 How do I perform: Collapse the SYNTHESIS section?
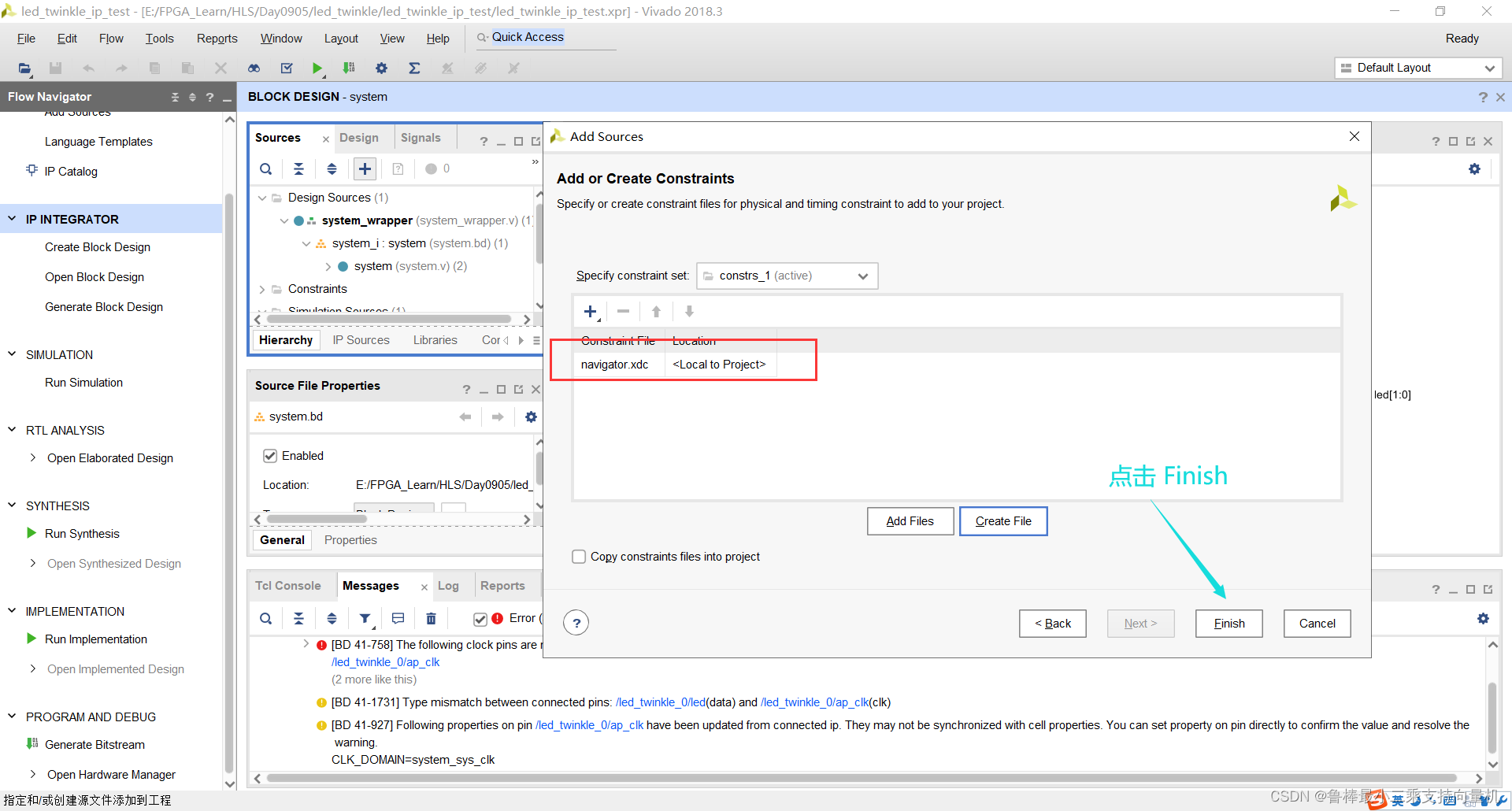tap(12, 505)
